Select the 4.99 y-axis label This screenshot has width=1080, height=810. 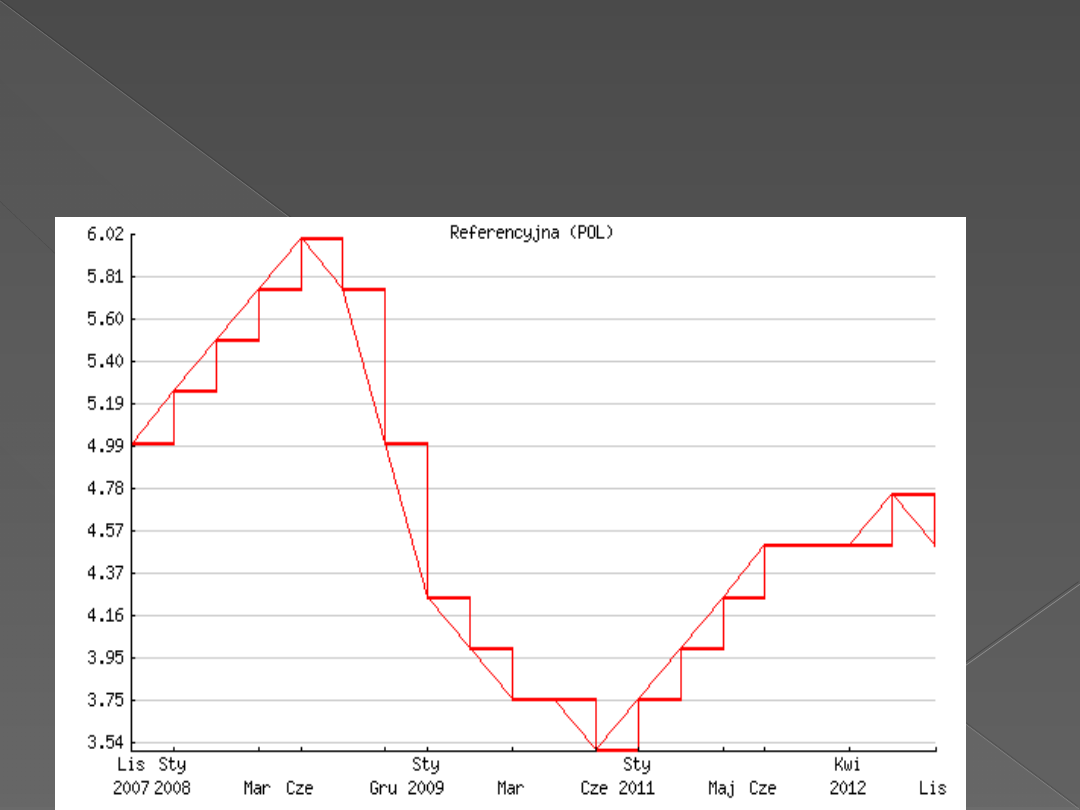pos(105,446)
